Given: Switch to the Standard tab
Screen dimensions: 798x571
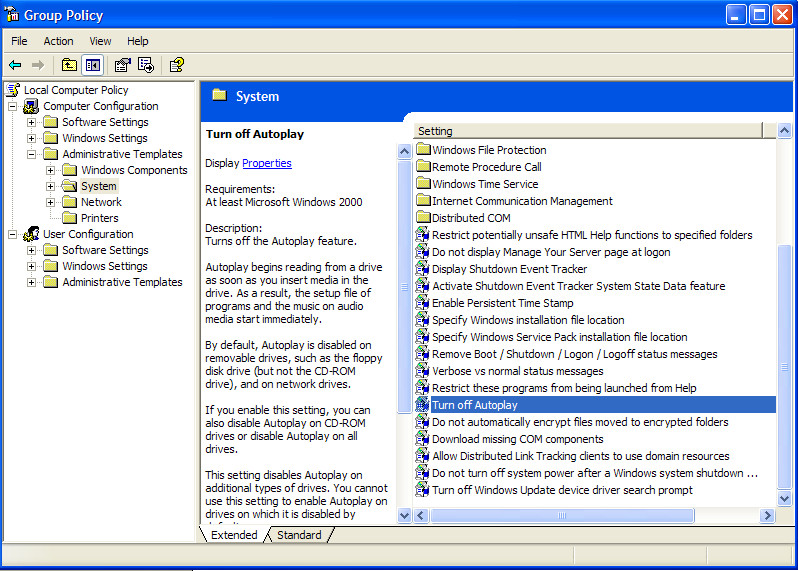Looking at the screenshot, I should point(299,535).
